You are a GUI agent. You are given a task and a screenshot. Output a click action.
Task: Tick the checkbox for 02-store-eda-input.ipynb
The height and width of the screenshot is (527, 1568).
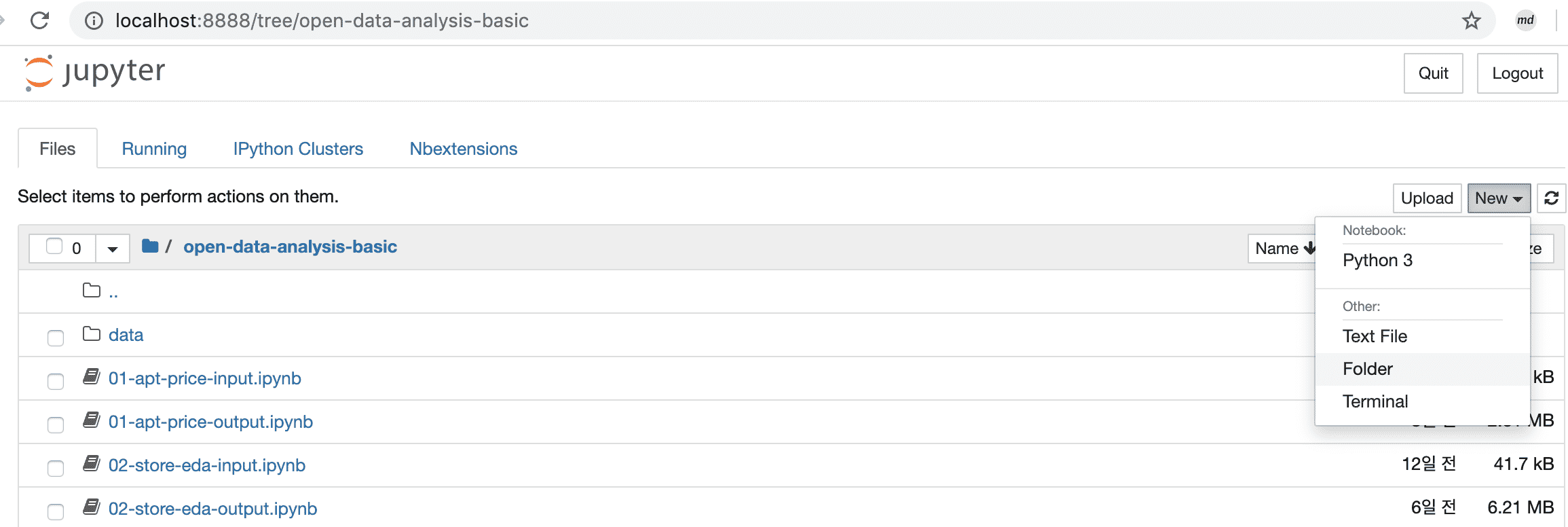pos(56,468)
